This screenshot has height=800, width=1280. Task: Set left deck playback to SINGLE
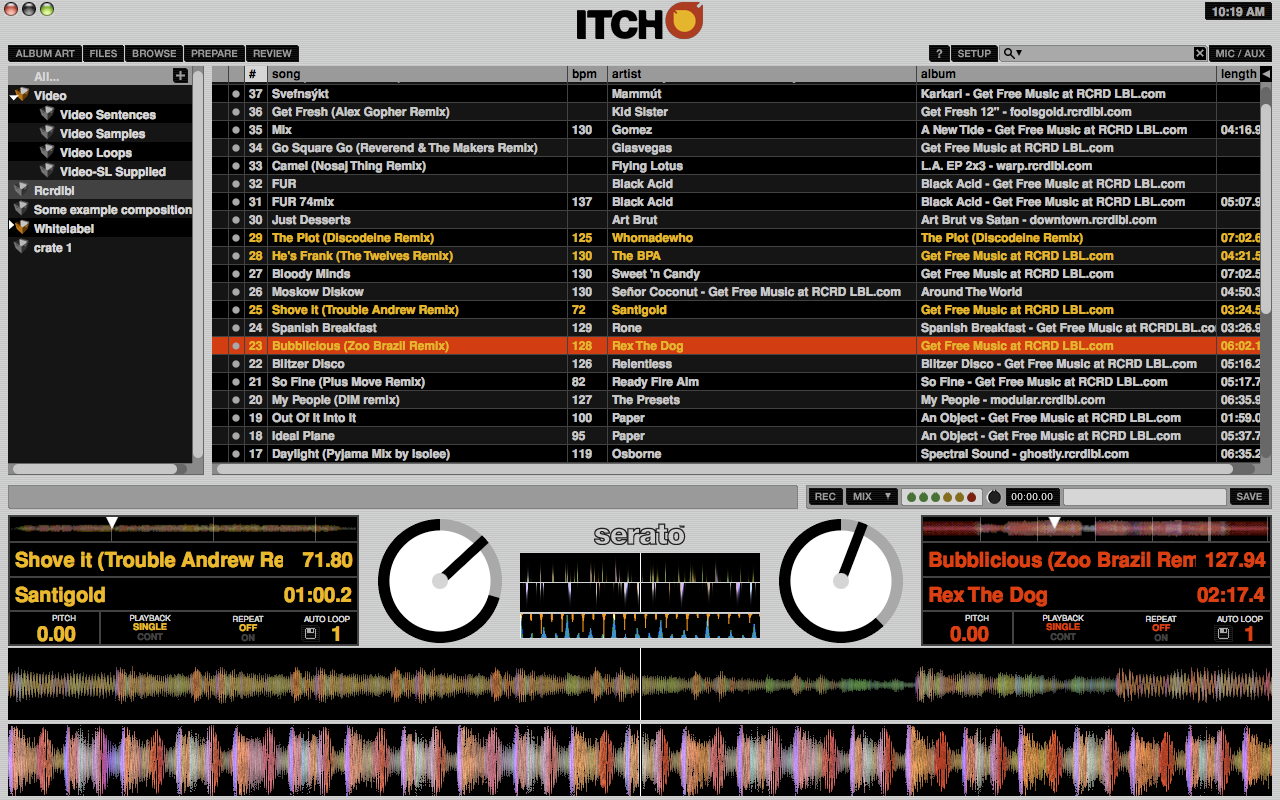point(150,627)
